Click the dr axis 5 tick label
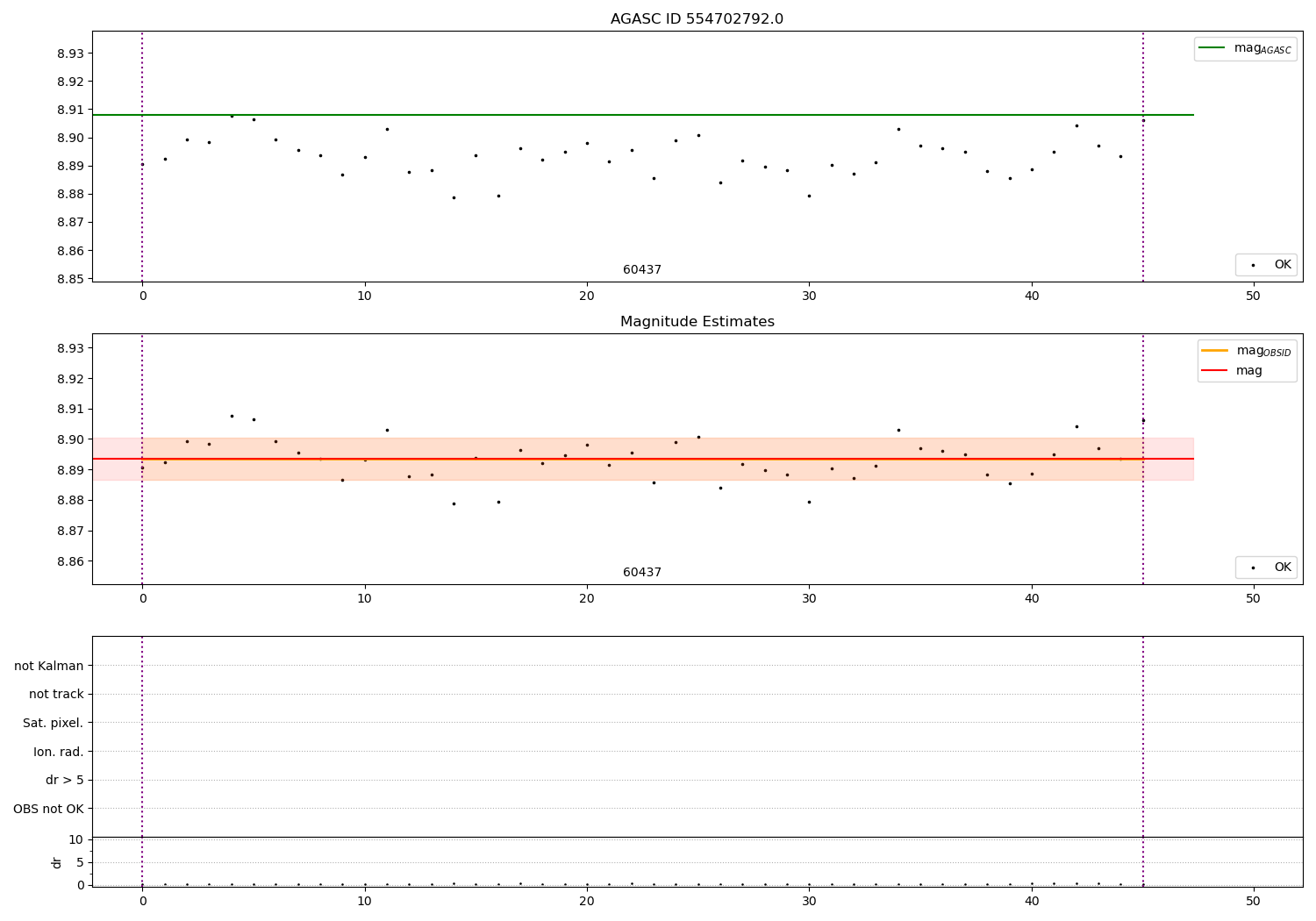This screenshot has width=1316, height=921. (x=80, y=862)
